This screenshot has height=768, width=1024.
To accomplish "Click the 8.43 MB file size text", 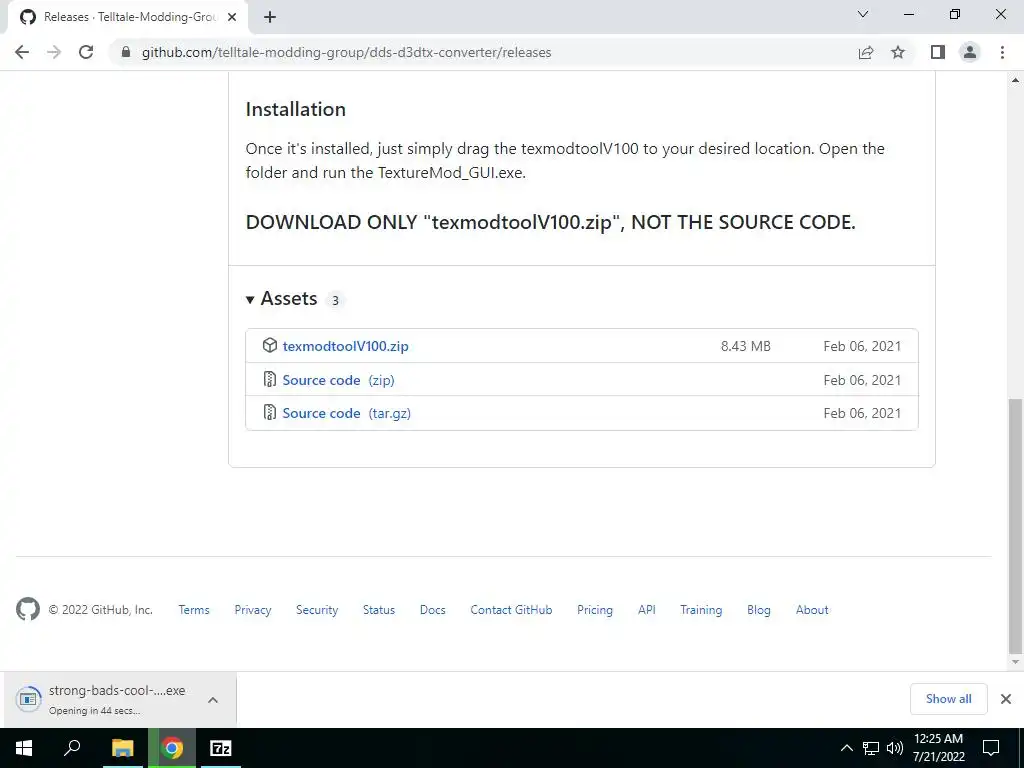I will pyautogui.click(x=746, y=346).
